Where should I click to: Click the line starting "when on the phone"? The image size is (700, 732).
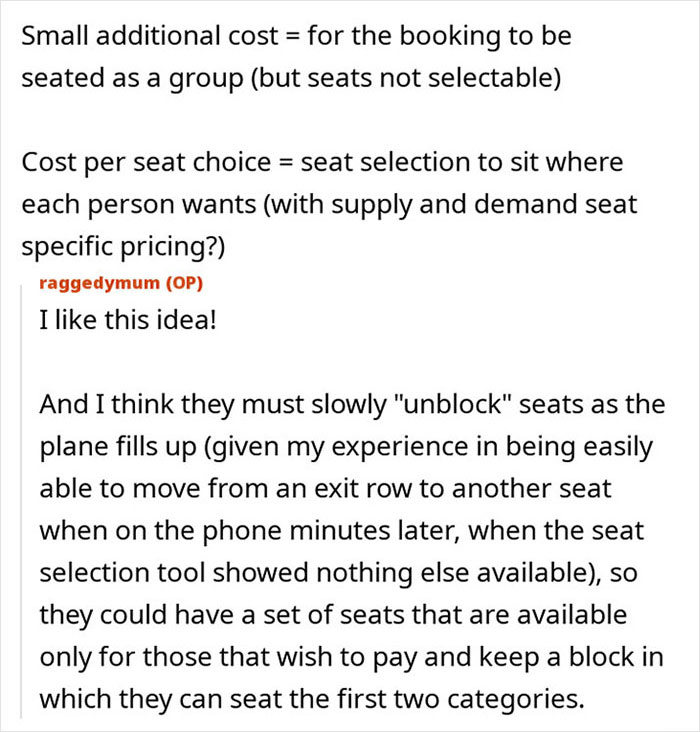[x=342, y=531]
